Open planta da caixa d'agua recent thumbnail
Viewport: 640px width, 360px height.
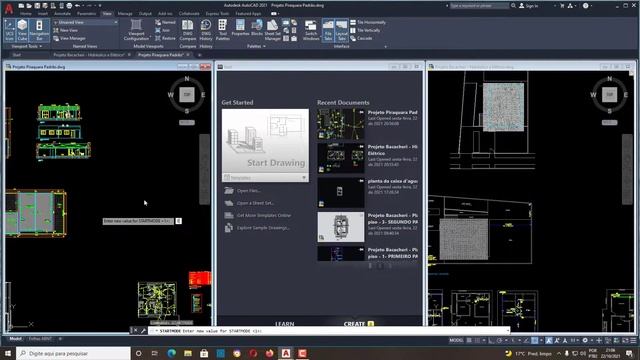coord(341,193)
